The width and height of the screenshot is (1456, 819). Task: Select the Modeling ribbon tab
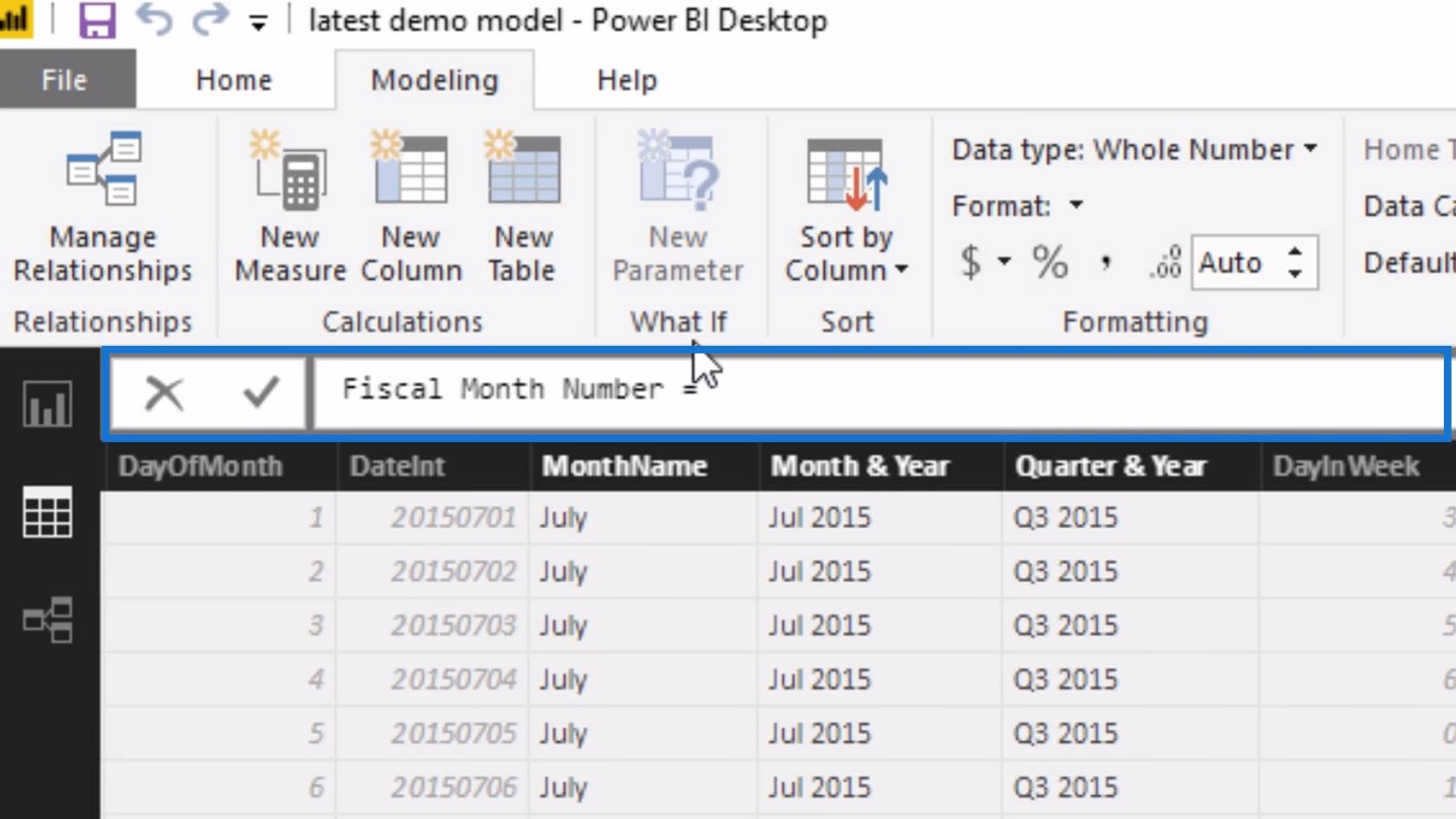click(x=434, y=80)
